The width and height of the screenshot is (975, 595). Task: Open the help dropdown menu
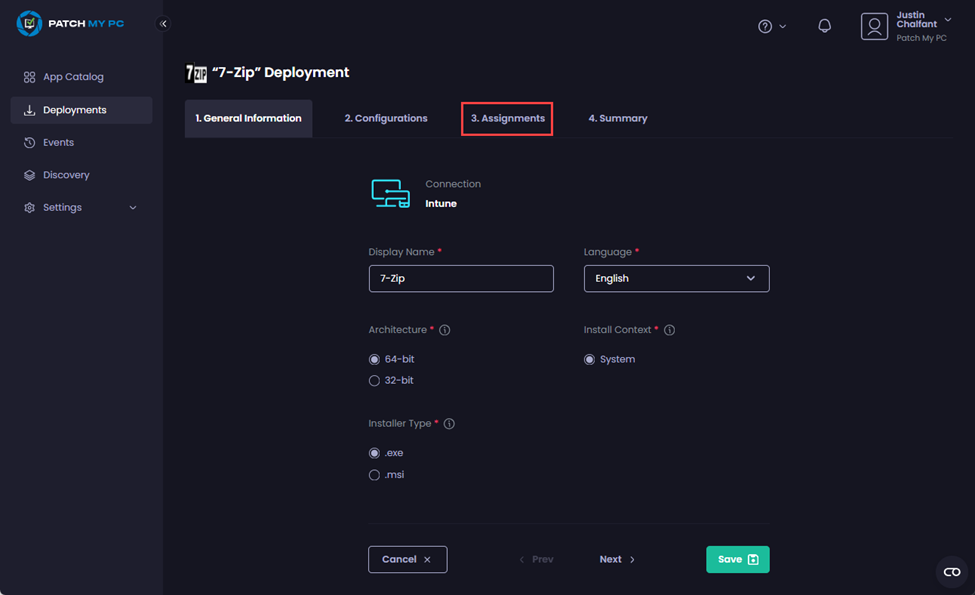coord(772,26)
